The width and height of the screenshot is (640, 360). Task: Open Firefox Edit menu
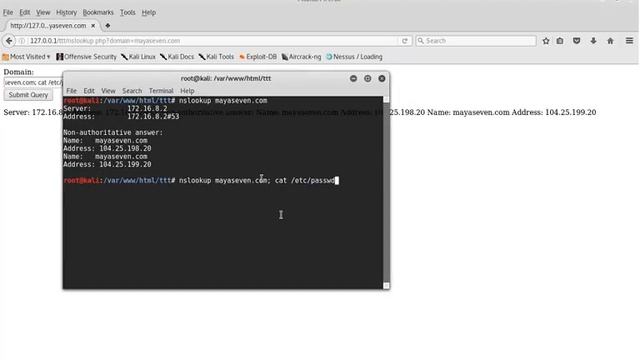(24, 13)
